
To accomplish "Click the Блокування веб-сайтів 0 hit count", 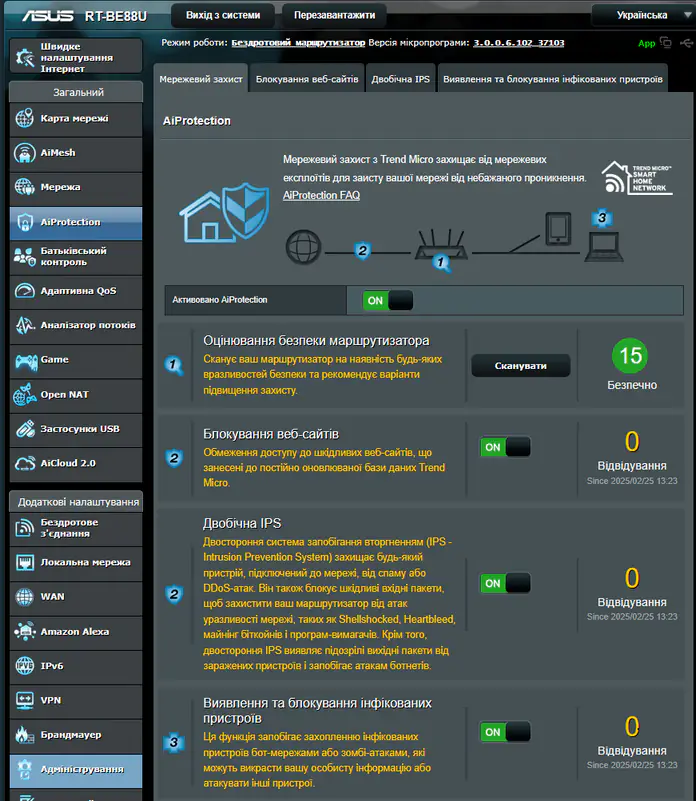I will tap(632, 441).
